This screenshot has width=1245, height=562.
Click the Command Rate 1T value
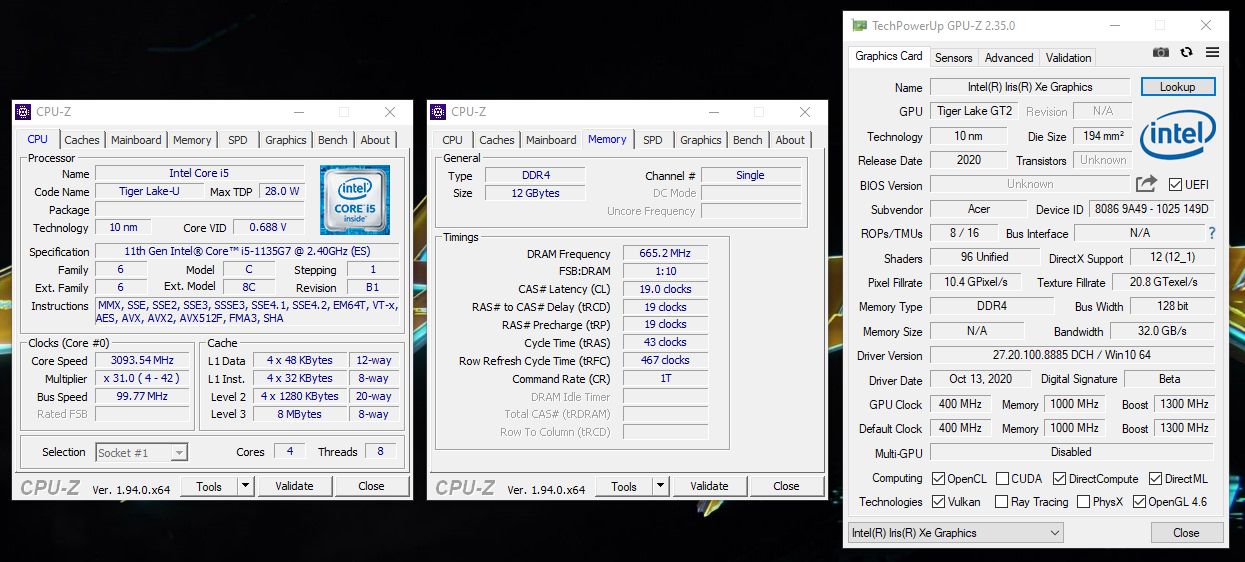665,379
